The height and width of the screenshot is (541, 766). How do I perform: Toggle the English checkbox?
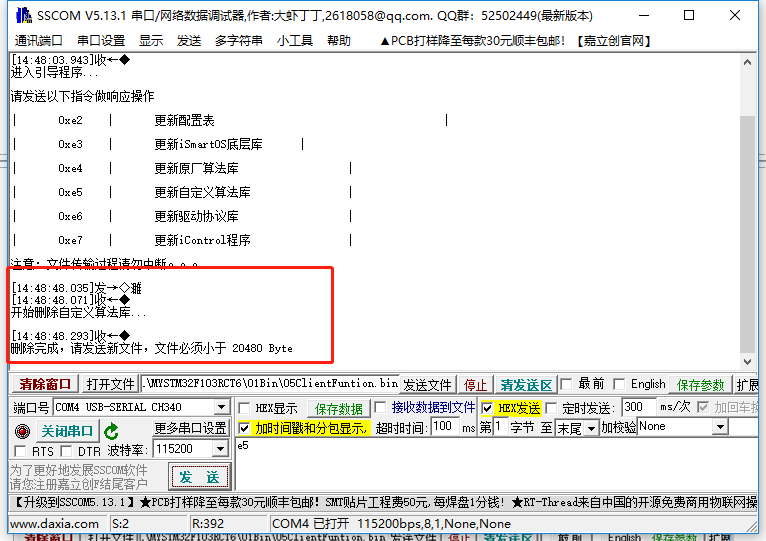pos(619,384)
